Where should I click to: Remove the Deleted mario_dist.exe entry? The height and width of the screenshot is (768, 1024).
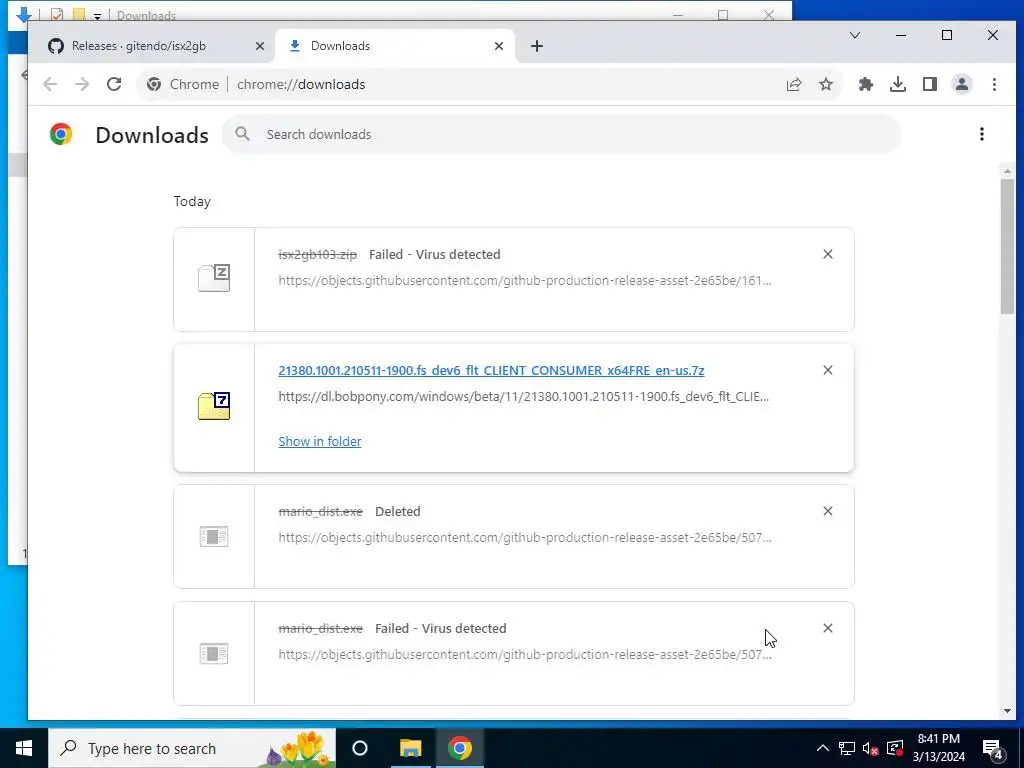point(827,511)
